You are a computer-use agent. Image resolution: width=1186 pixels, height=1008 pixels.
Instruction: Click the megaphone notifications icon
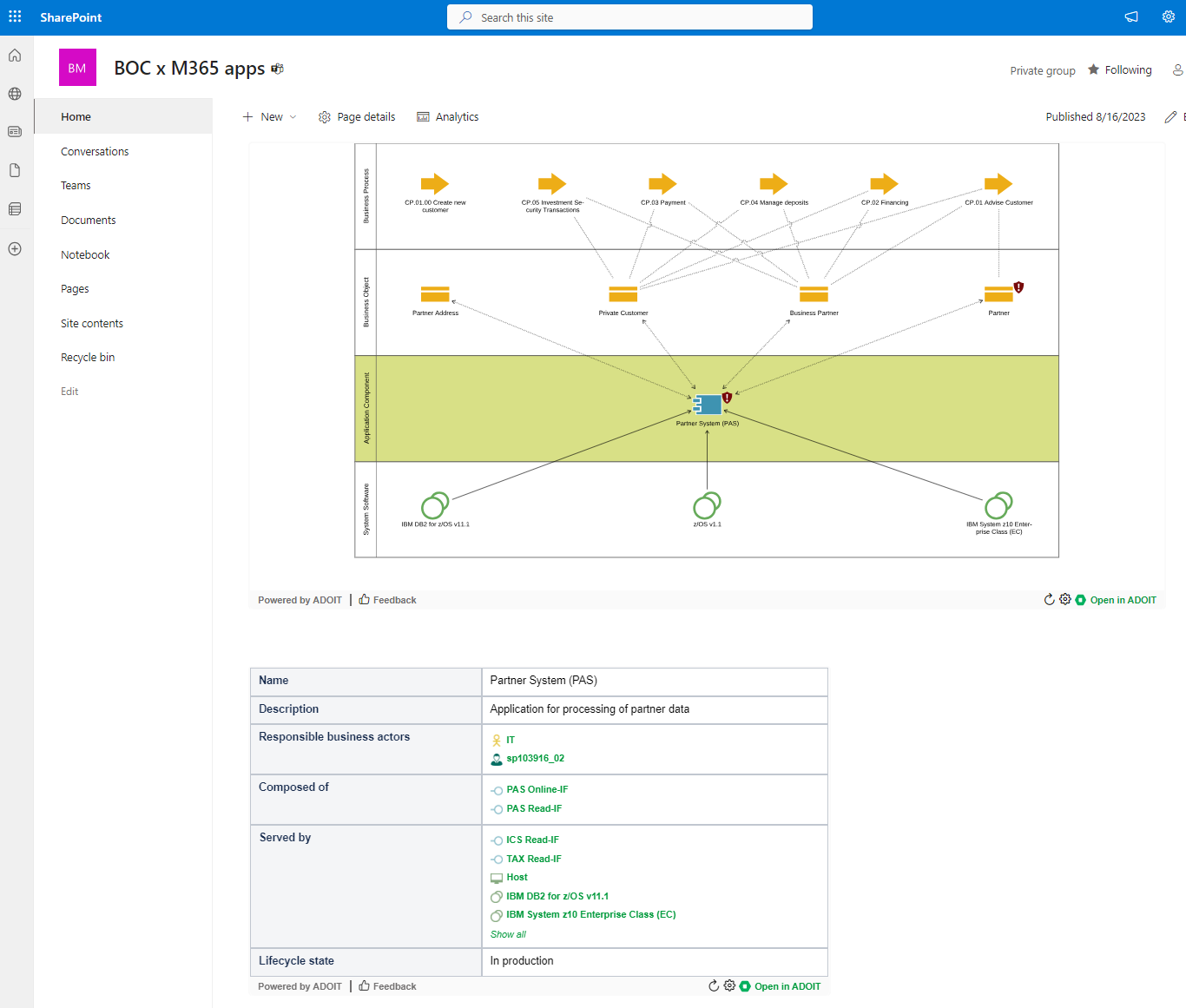1131,16
